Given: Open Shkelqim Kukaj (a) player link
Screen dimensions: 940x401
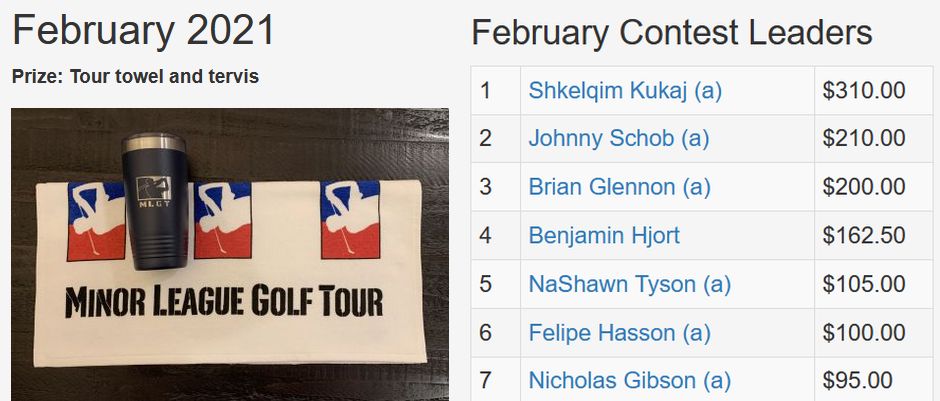Looking at the screenshot, I should pos(625,91).
